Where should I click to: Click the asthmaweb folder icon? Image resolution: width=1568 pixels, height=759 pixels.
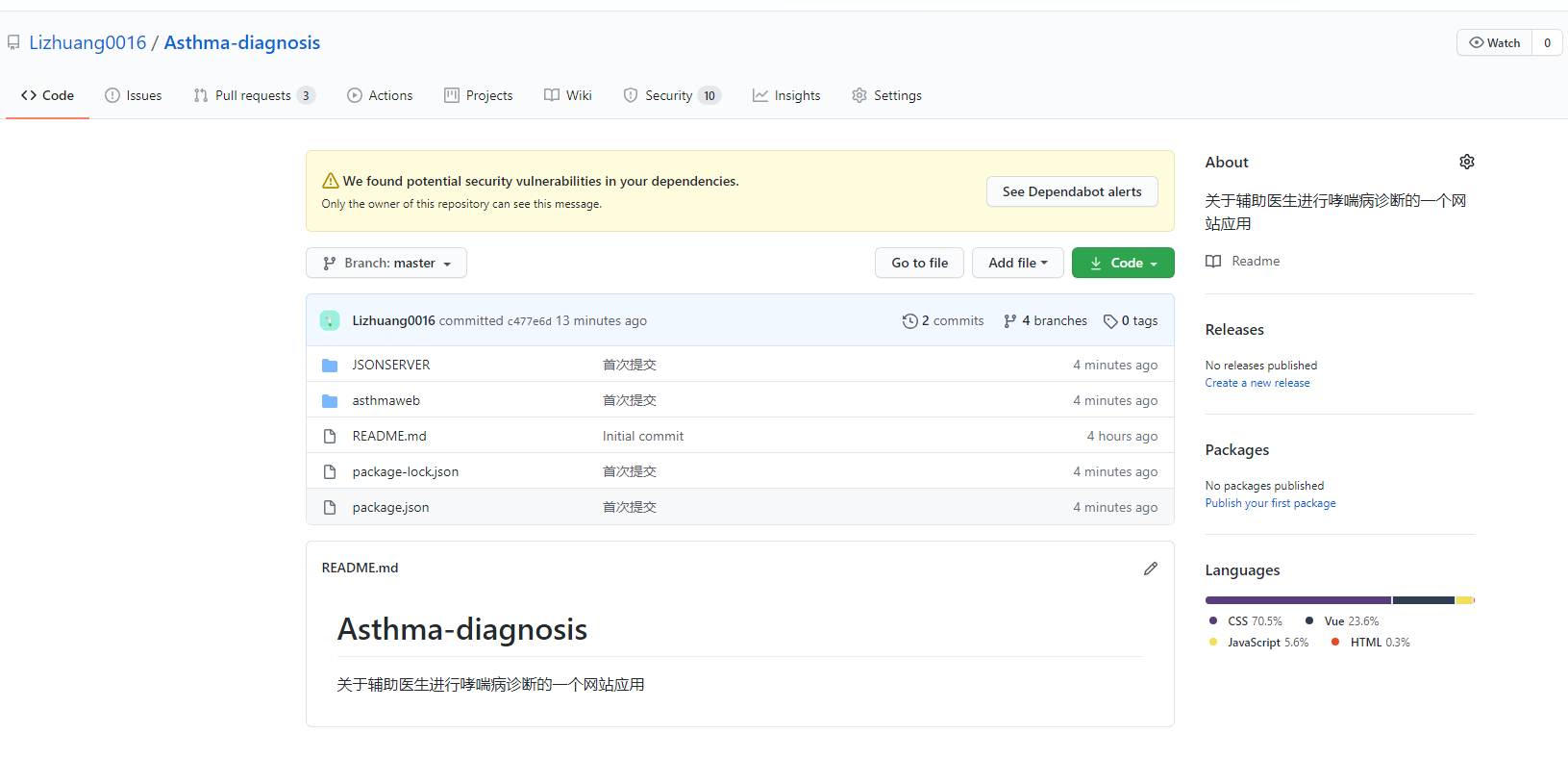(x=330, y=401)
